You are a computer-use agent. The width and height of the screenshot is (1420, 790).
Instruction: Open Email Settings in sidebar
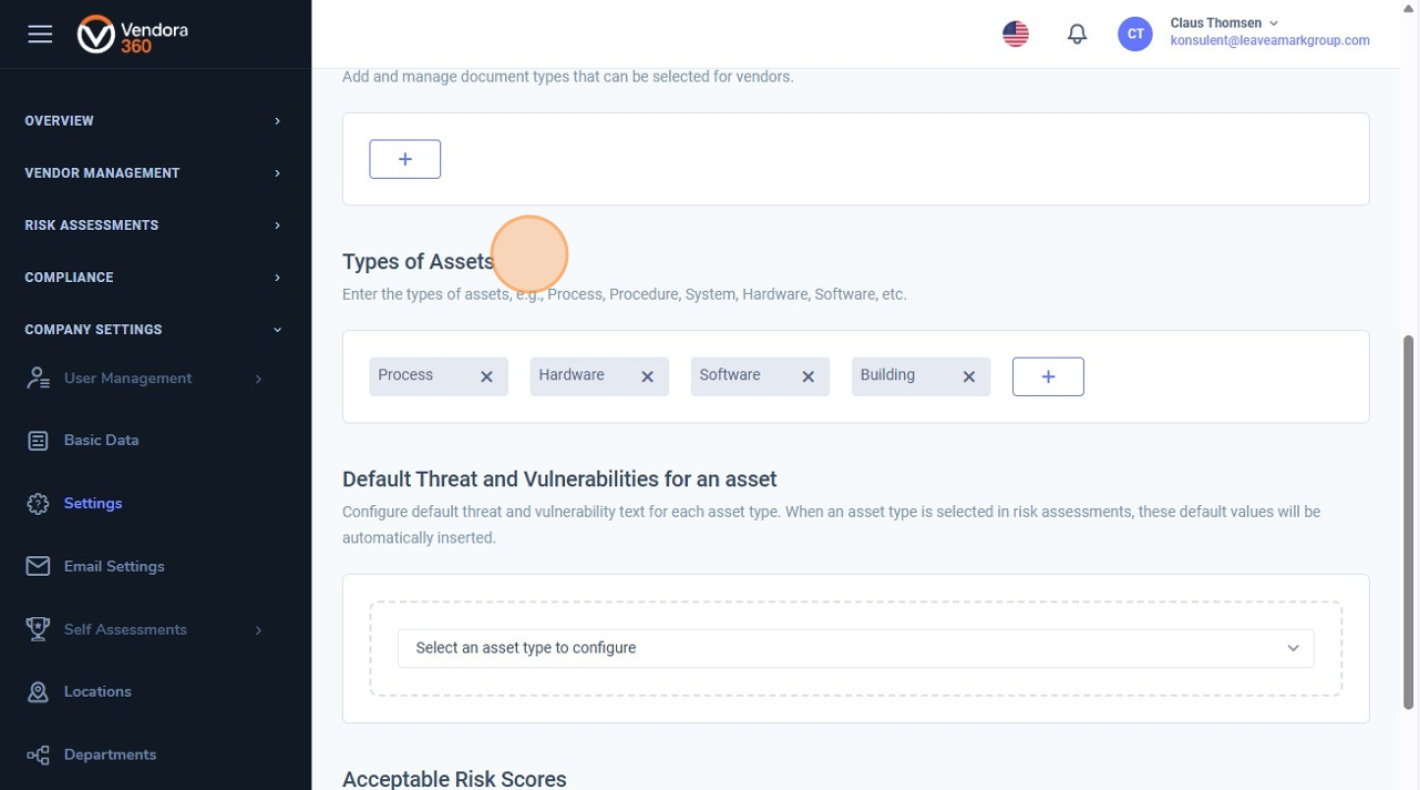click(x=113, y=566)
